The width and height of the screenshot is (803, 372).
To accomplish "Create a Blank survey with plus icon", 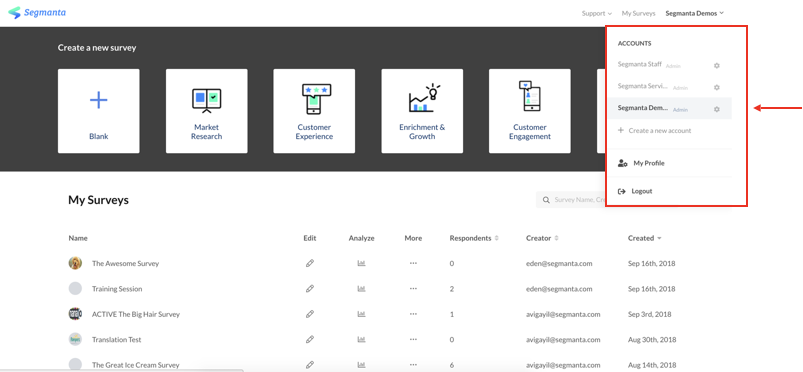I will (x=98, y=111).
